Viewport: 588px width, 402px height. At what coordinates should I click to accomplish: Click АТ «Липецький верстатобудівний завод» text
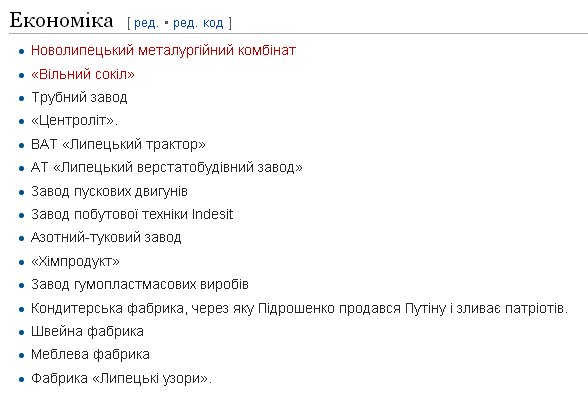click(x=166, y=167)
